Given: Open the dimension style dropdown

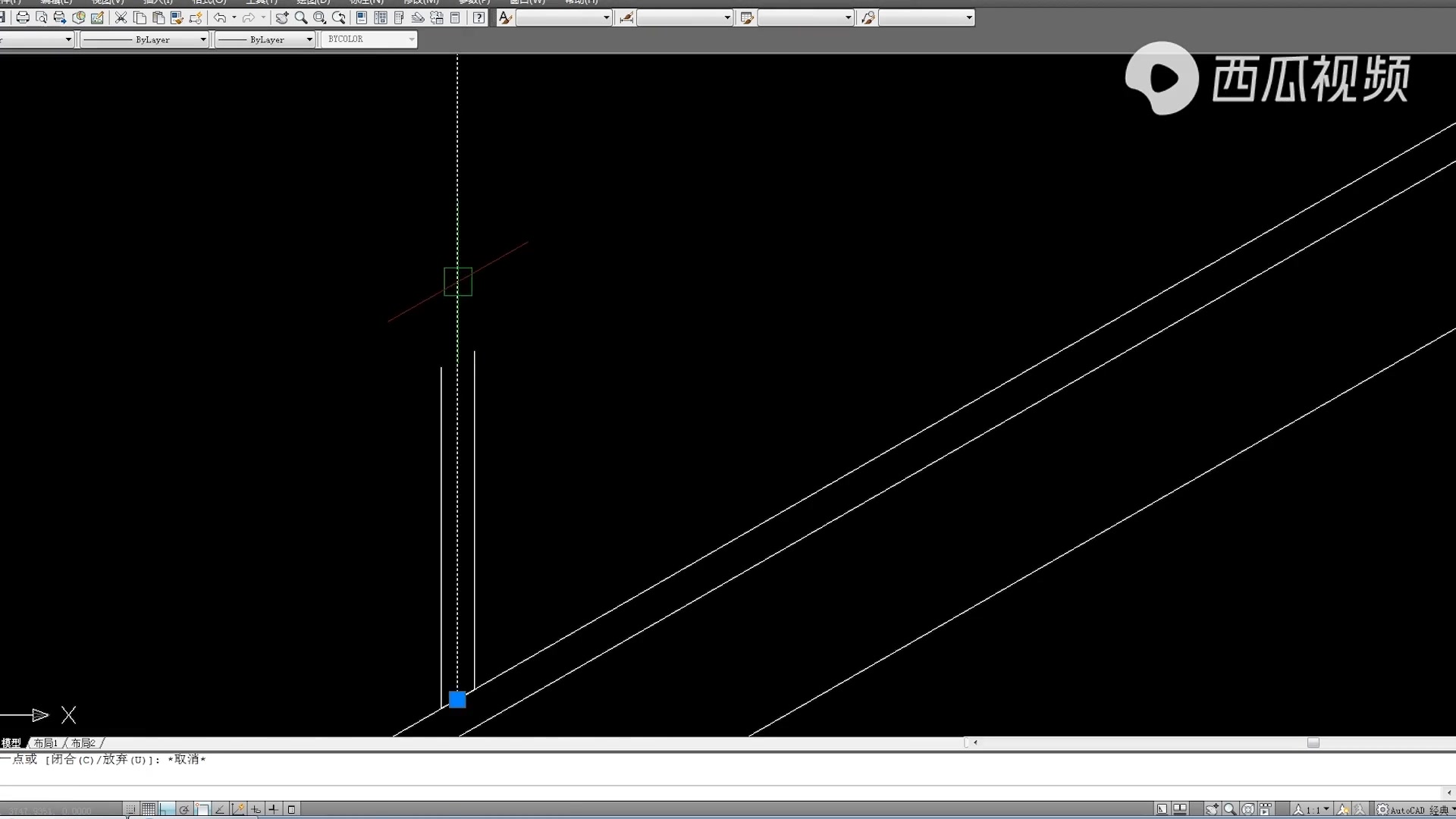Looking at the screenshot, I should [685, 17].
